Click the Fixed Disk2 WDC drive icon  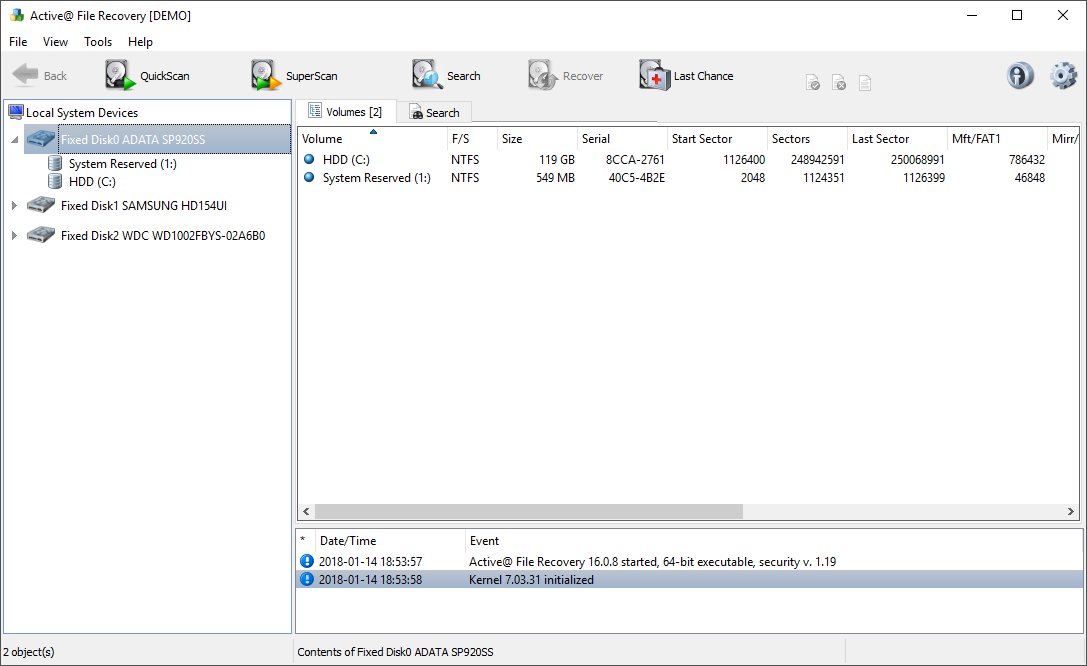click(41, 235)
